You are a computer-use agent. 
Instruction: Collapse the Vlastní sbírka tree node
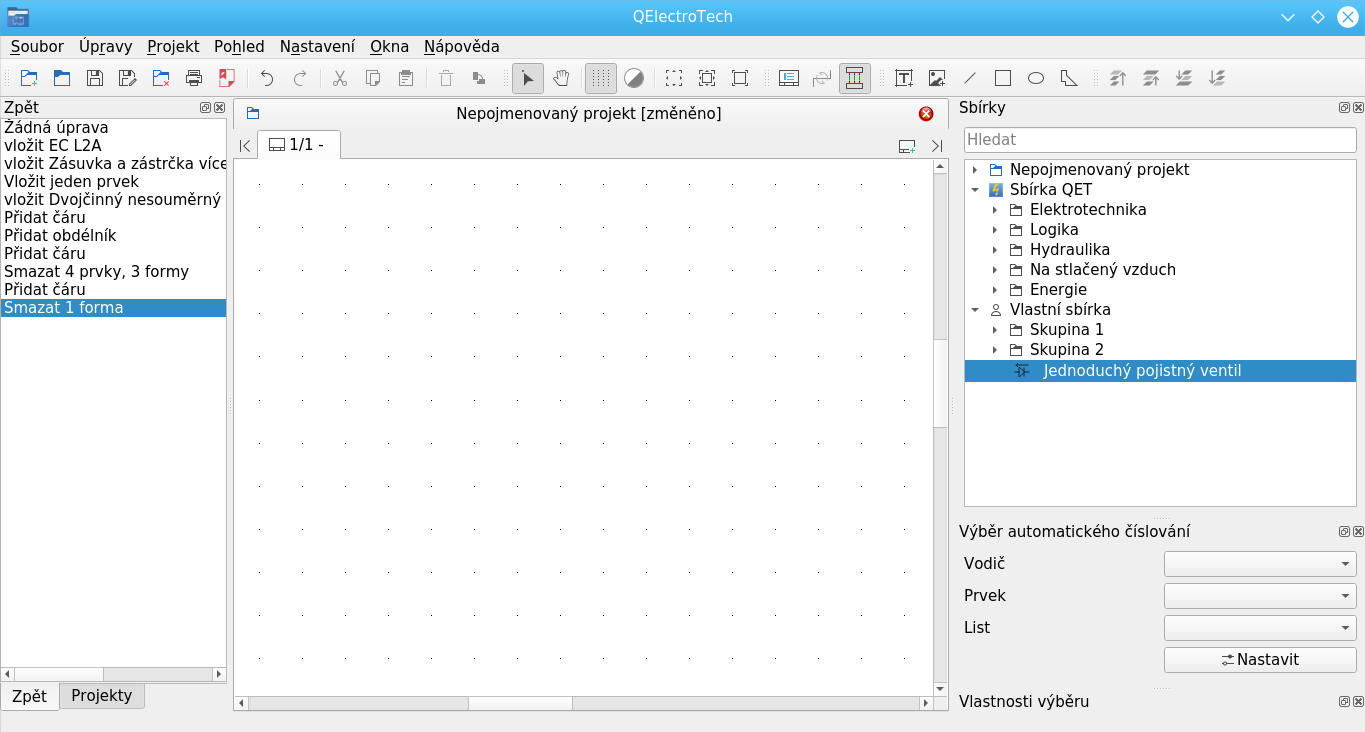(975, 310)
